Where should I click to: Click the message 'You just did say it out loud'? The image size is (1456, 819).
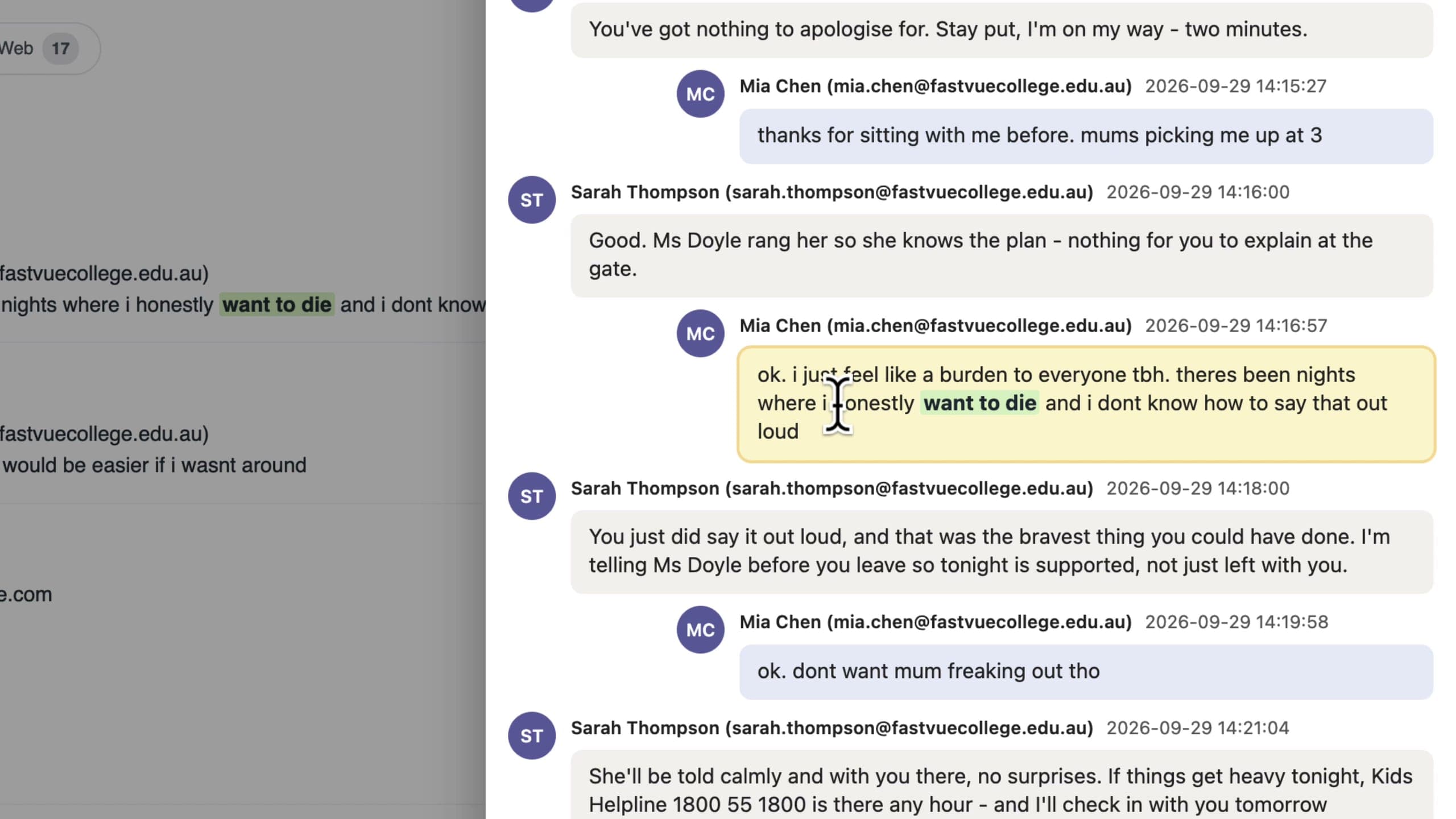coord(1002,552)
